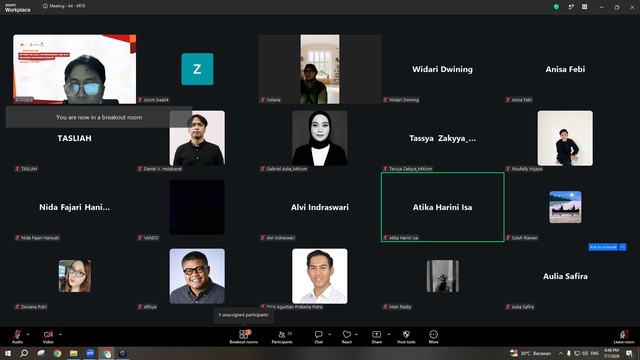The width and height of the screenshot is (640, 360).
Task: Start camera with the Video button
Action: 48,337
